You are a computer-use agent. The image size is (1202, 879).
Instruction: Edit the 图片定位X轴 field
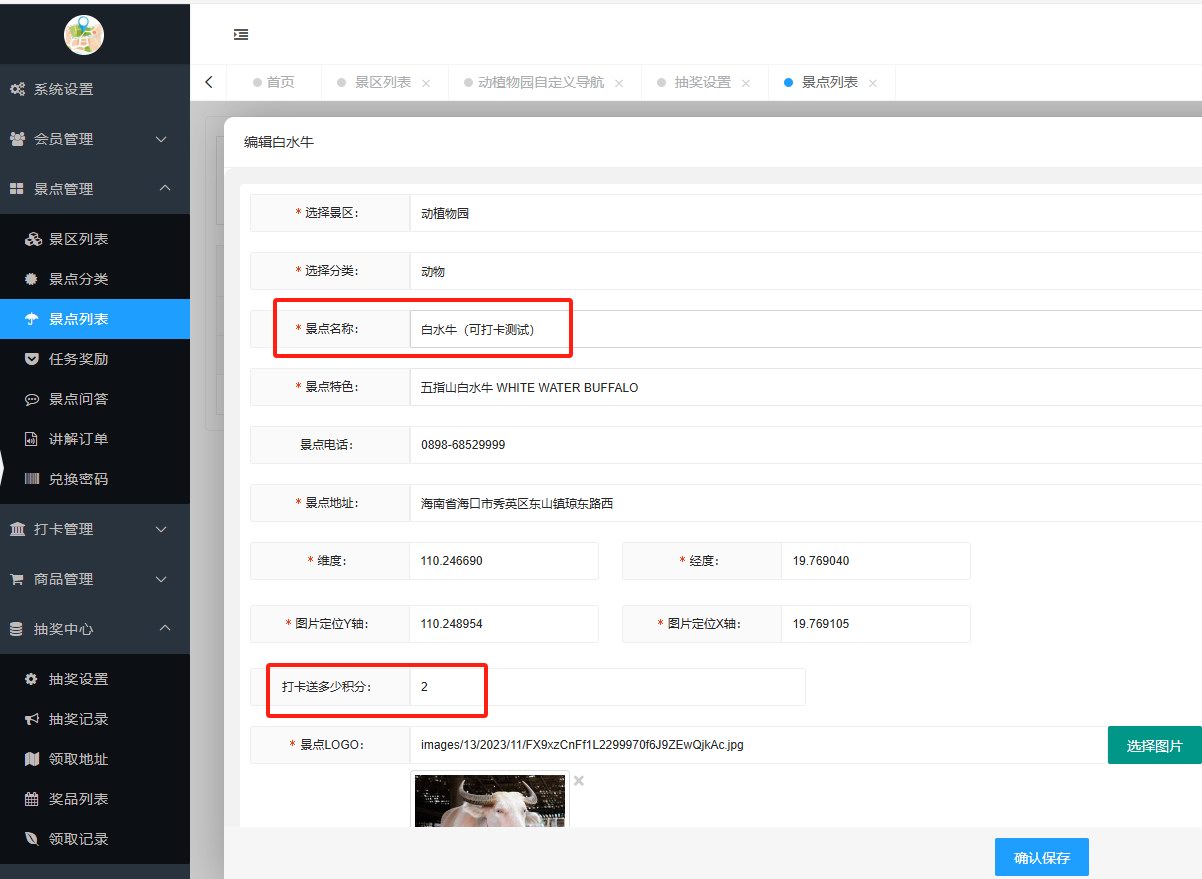[876, 624]
